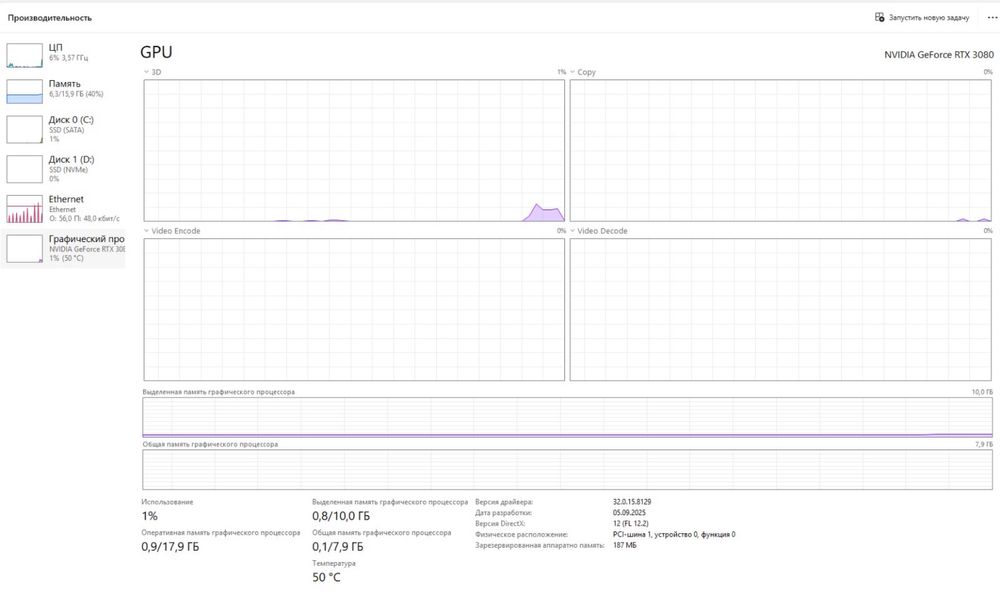Click the Video Encode usage graph
The height and width of the screenshot is (596, 1000).
(x=354, y=309)
